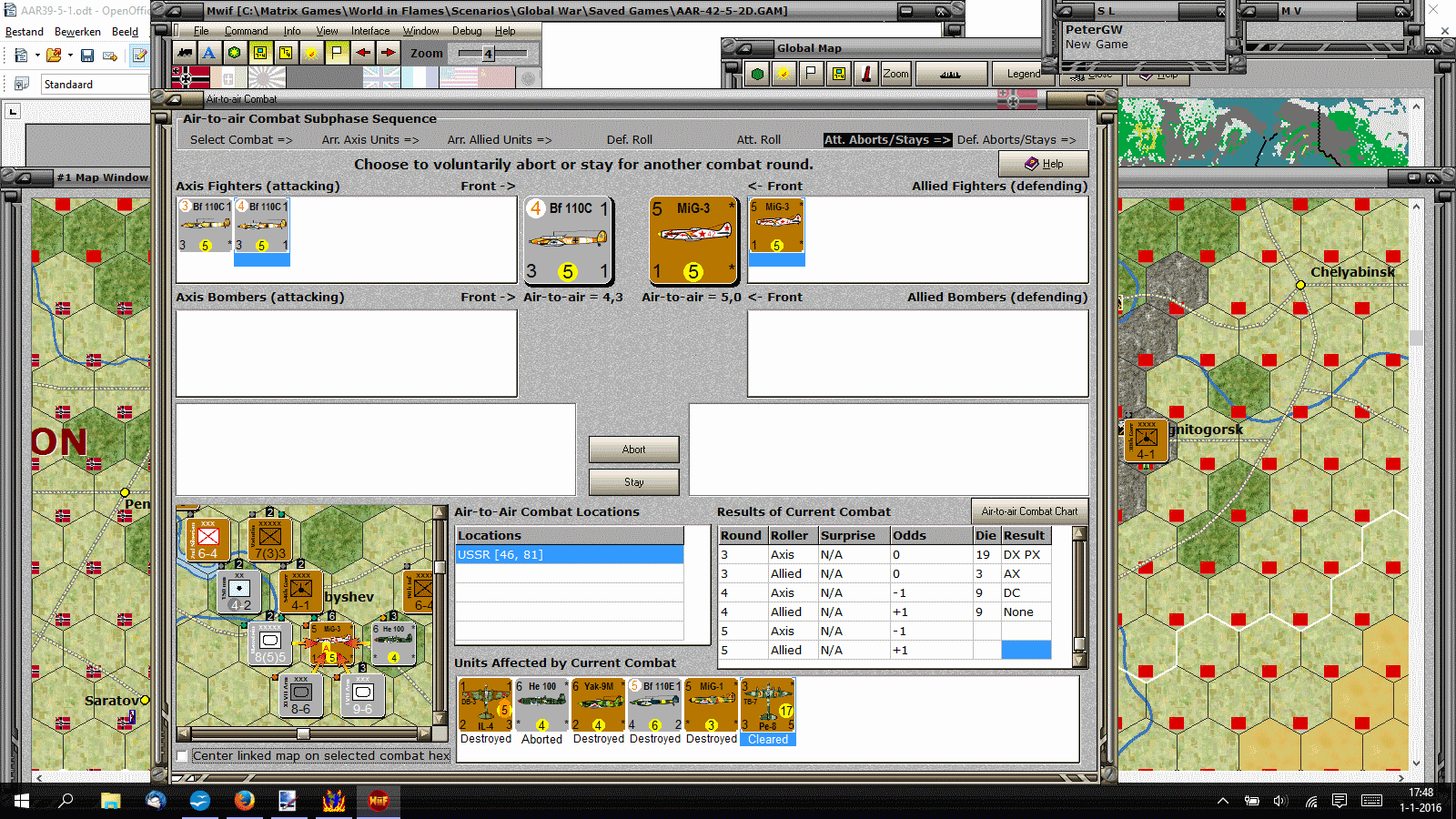Click the ship silhouette button in Global Map
Image resolution: width=1456 pixels, height=819 pixels.
click(951, 74)
